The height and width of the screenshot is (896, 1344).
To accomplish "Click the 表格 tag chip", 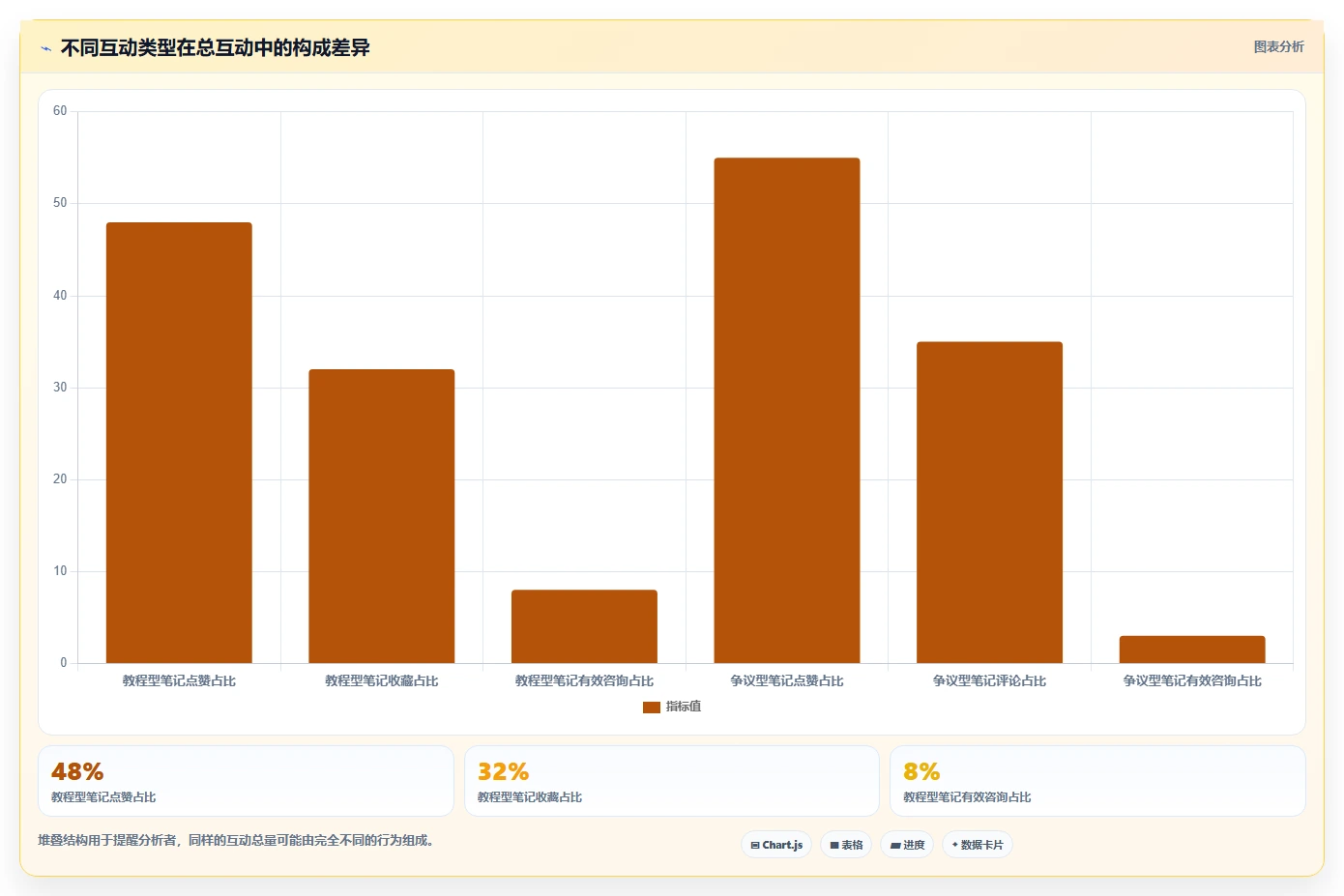I will (x=846, y=845).
